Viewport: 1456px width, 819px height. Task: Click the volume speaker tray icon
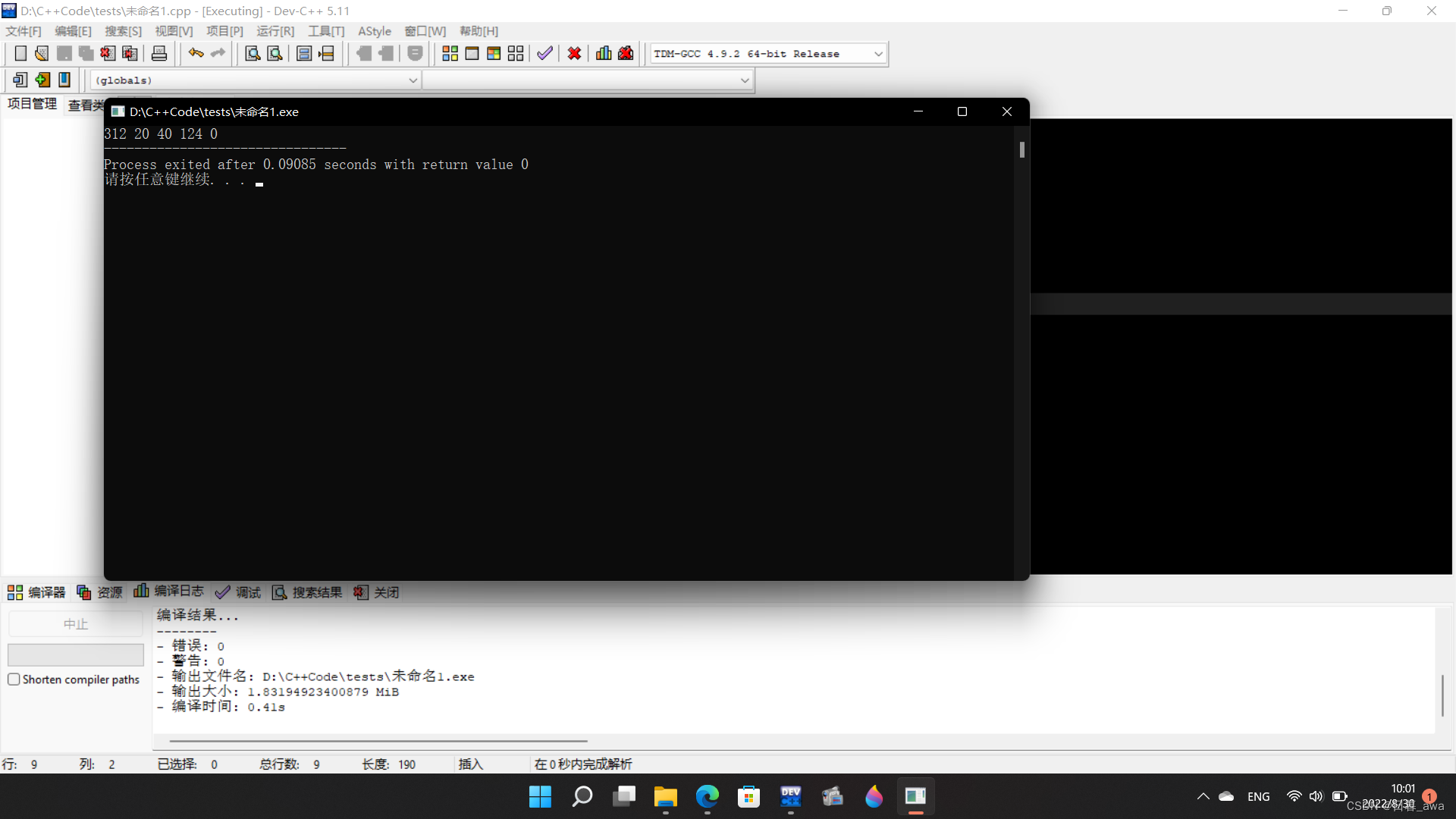1316,796
